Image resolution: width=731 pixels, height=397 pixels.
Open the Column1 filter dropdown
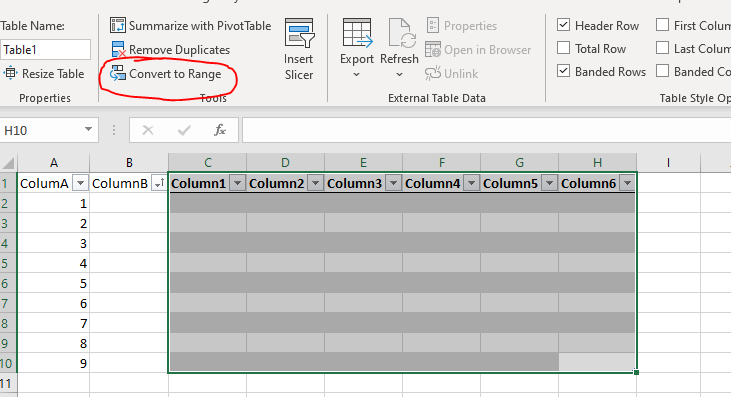coord(237,184)
